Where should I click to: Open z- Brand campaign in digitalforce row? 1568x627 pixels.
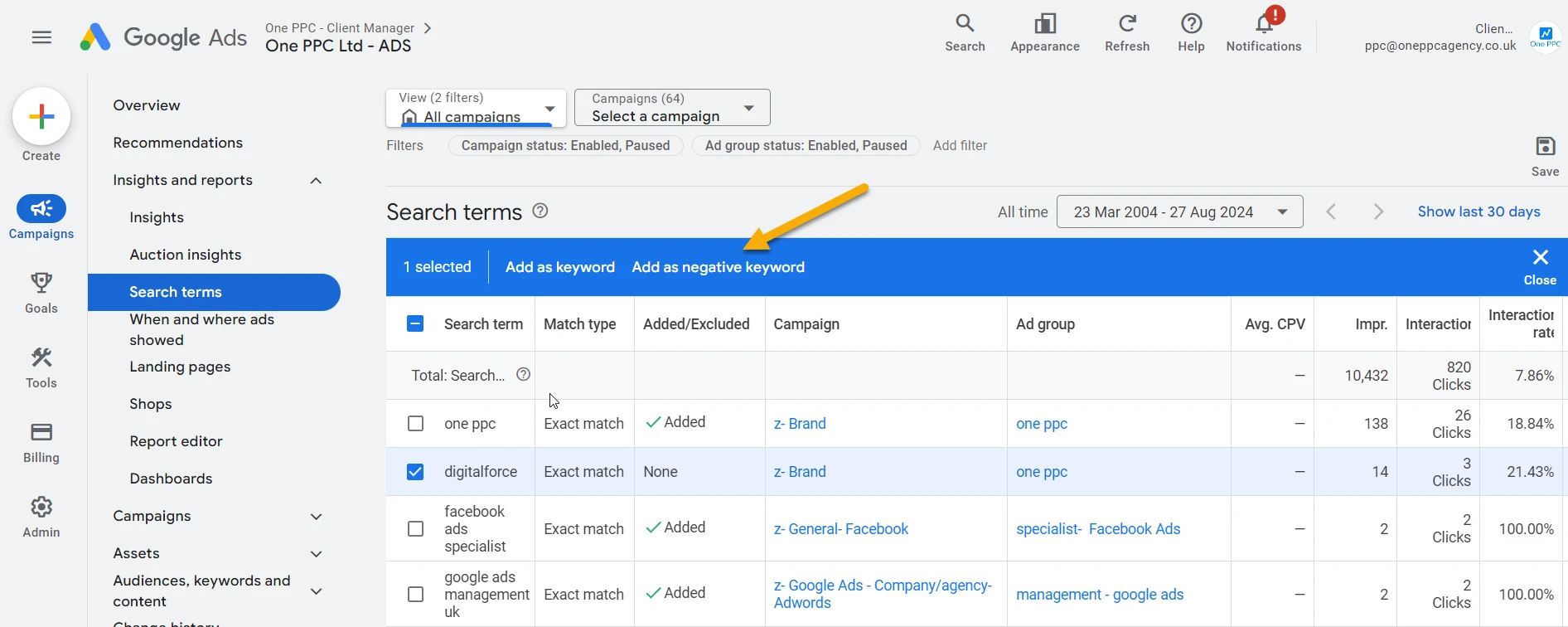pyautogui.click(x=800, y=472)
